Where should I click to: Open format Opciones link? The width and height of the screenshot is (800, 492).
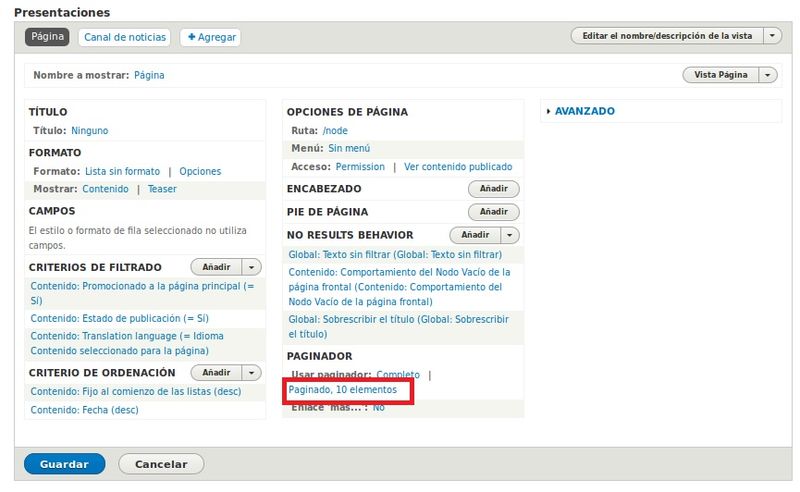tap(200, 171)
